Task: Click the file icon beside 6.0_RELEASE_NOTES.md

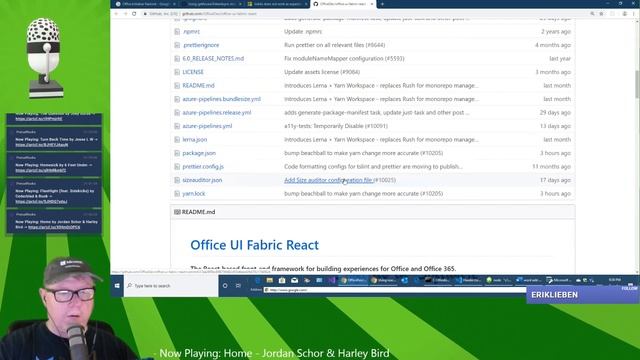Action: [177, 58]
